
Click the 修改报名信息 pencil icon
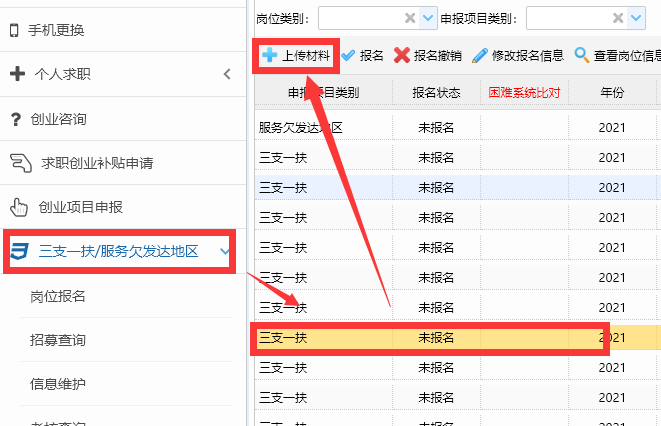tap(480, 56)
